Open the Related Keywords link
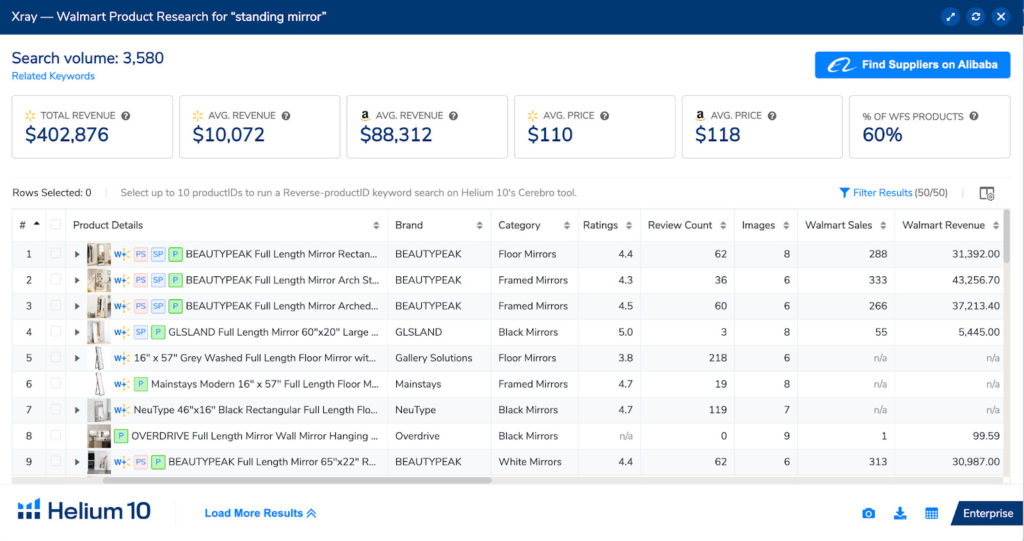 [x=53, y=76]
